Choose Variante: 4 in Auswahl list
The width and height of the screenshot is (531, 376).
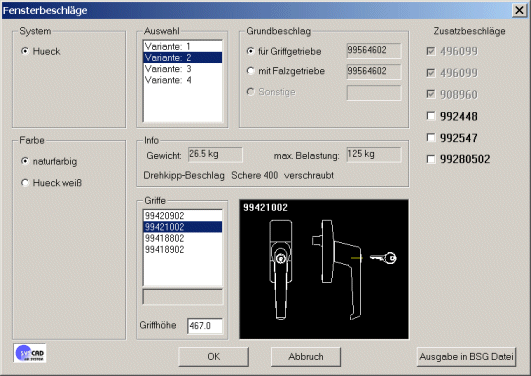[x=183, y=80]
